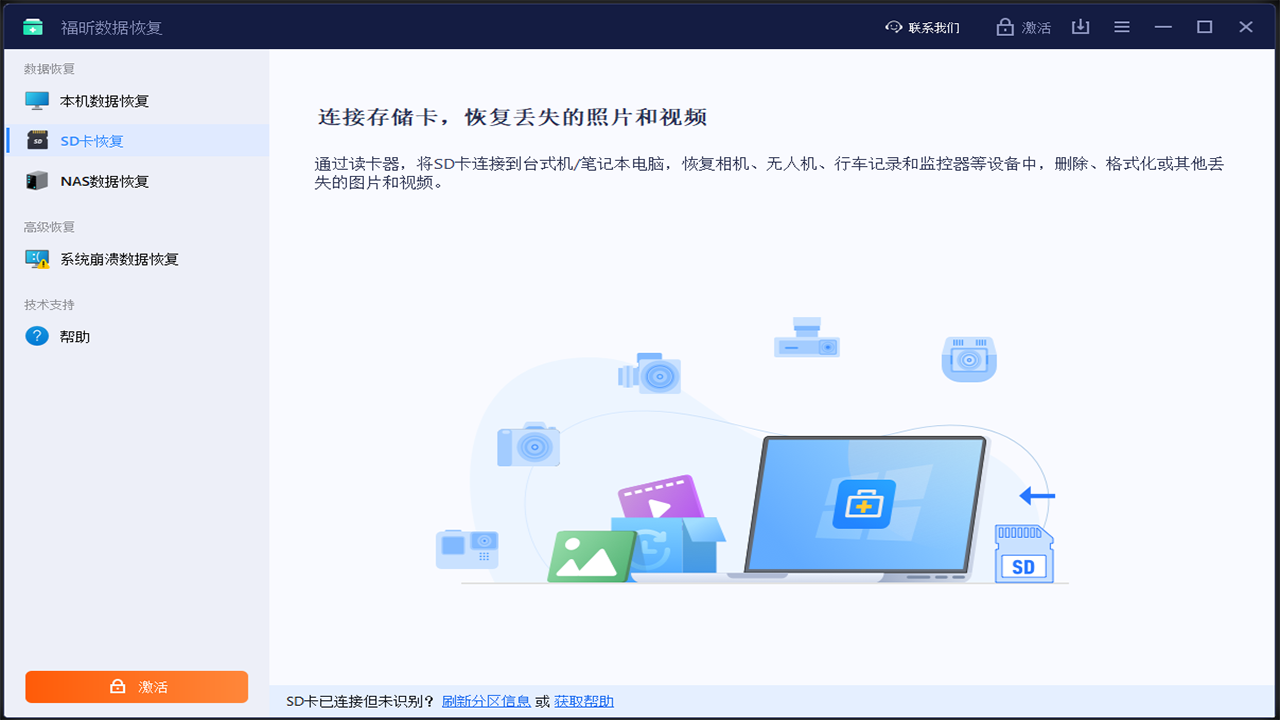
Task: Click the download/import icon in title bar
Action: click(x=1080, y=27)
